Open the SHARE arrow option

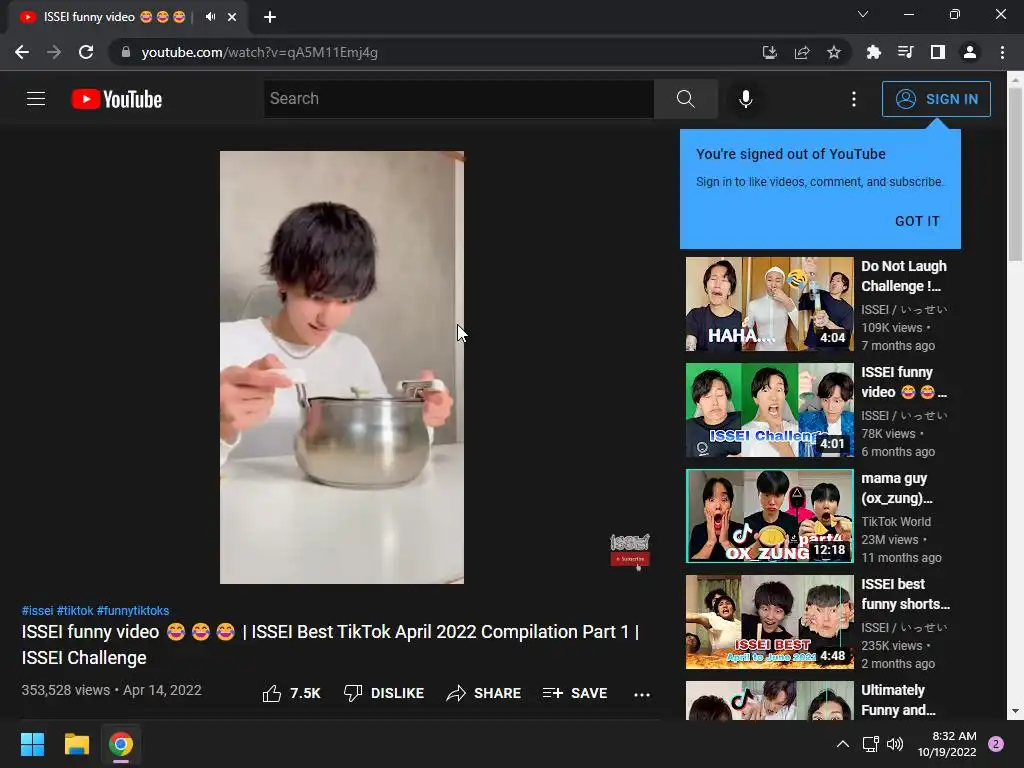484,693
